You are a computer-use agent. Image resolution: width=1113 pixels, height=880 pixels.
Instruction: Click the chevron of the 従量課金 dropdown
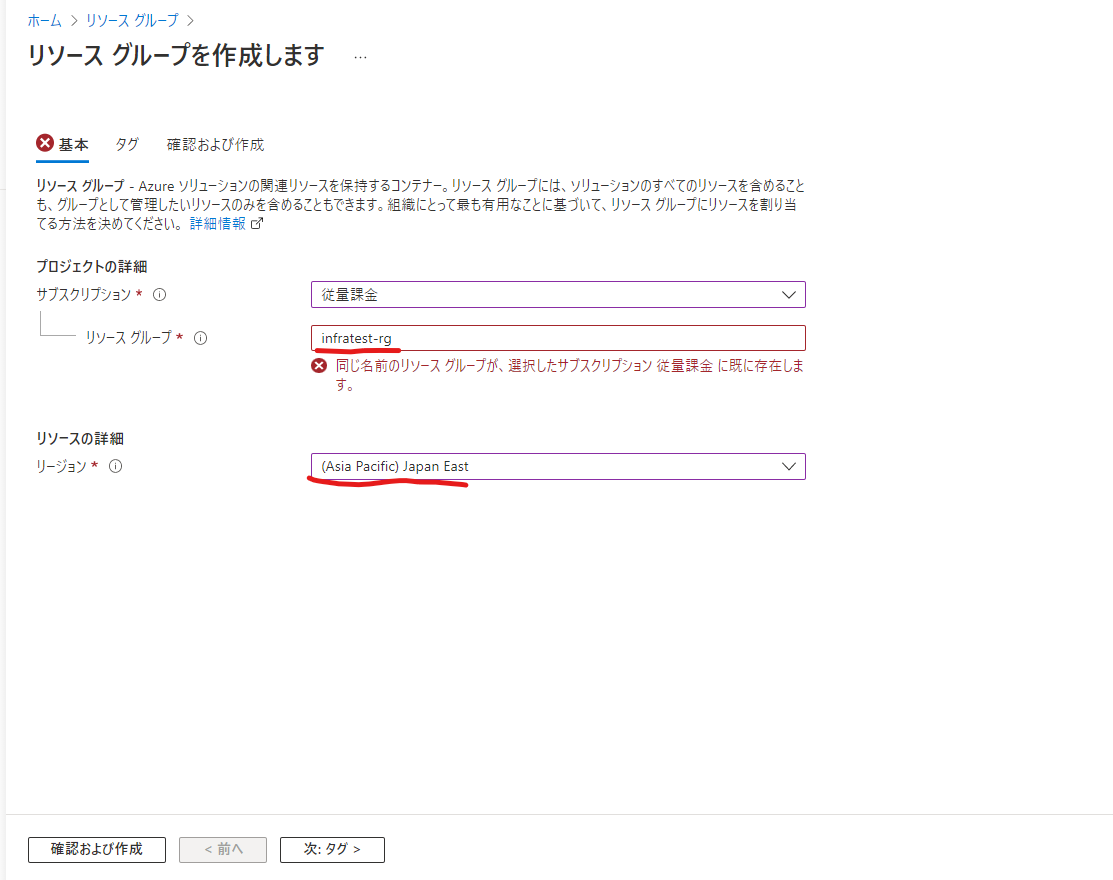[x=789, y=295]
